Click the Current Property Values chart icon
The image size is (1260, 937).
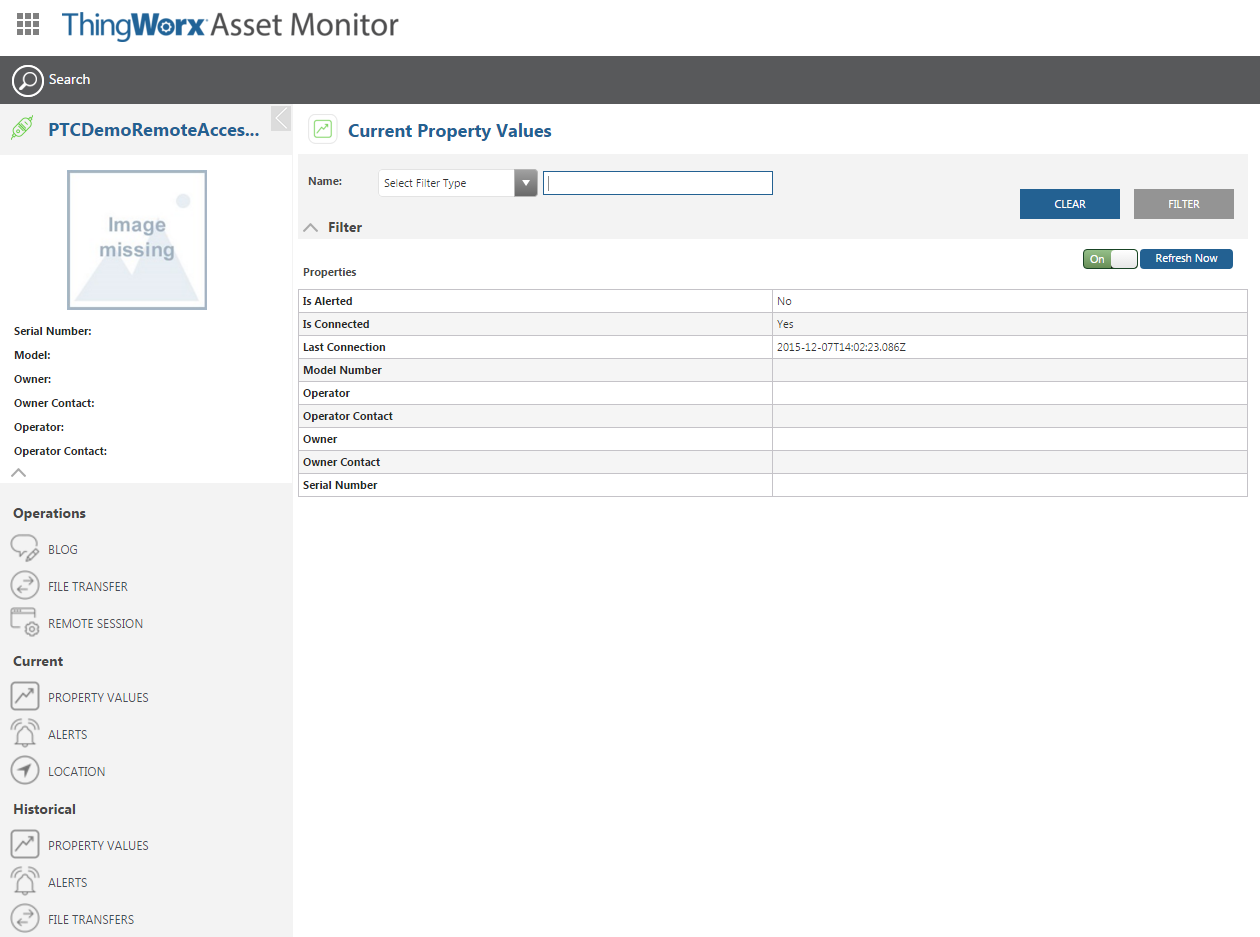point(322,129)
